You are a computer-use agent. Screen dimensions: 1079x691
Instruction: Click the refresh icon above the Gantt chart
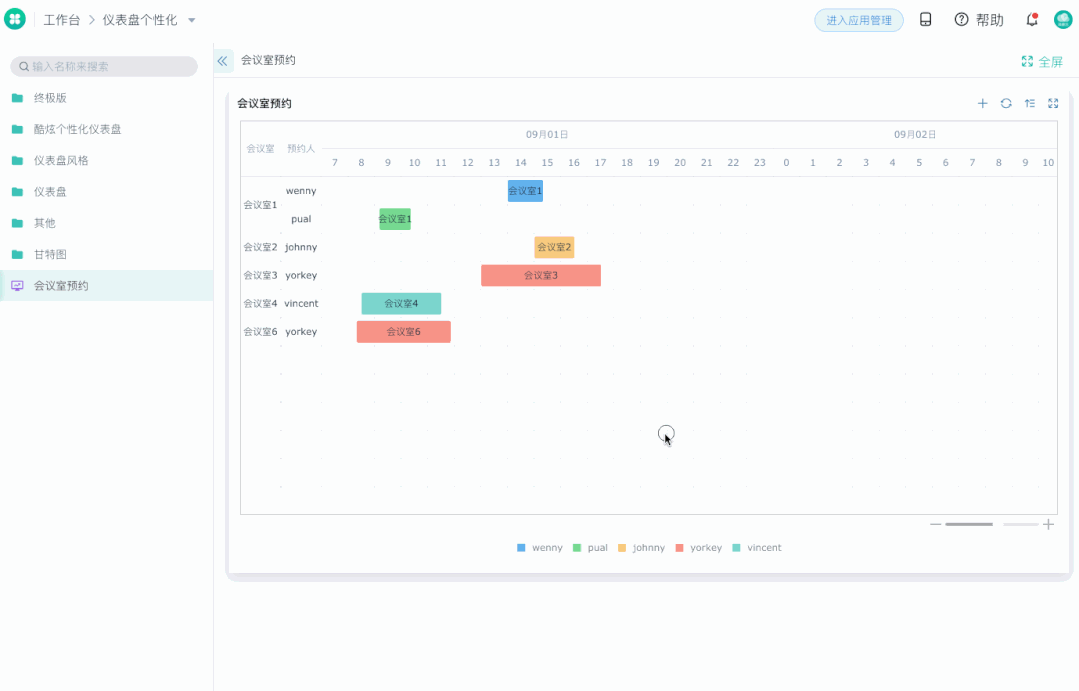coord(1006,103)
